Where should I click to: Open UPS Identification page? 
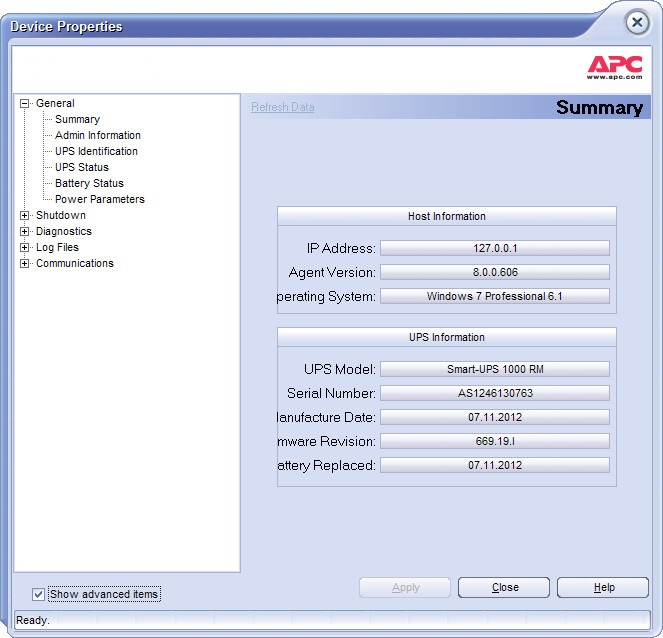tap(96, 151)
